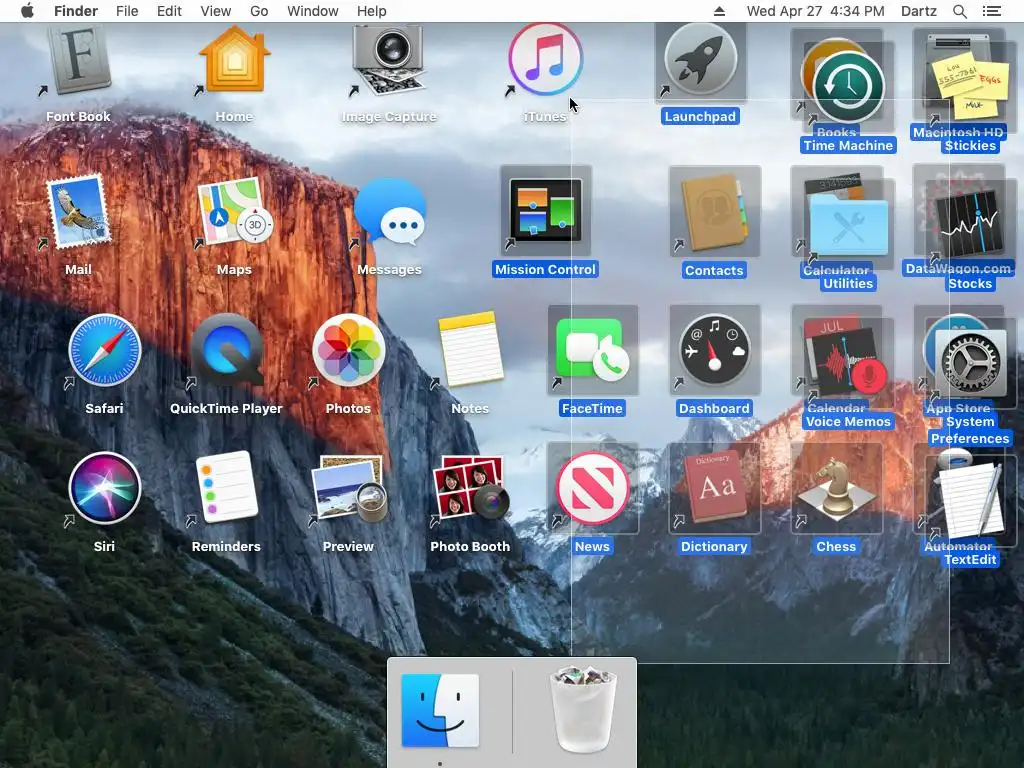Select the Notes notepad icon

[x=470, y=349]
